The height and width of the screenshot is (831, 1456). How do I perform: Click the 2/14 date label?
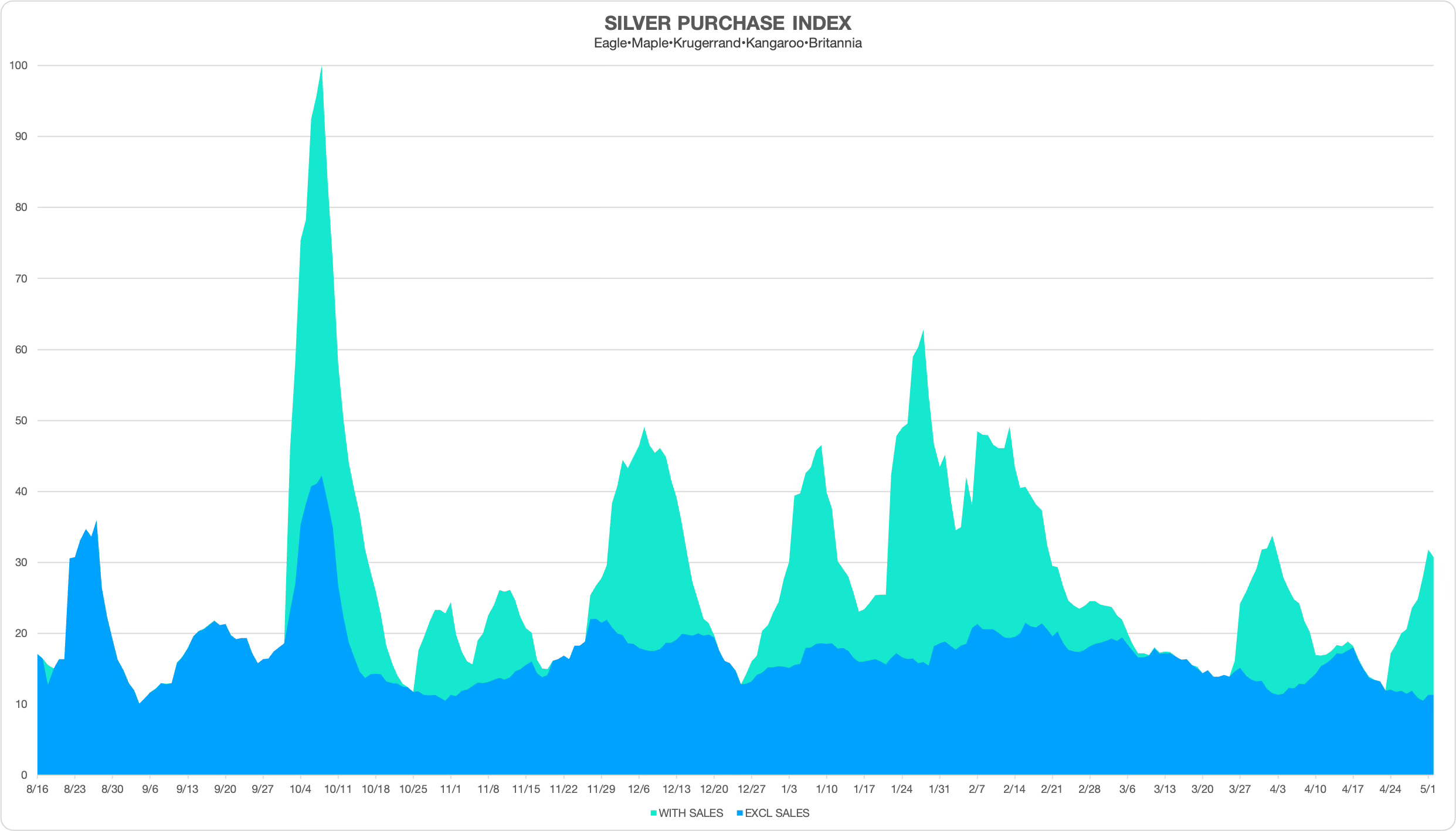(1014, 789)
